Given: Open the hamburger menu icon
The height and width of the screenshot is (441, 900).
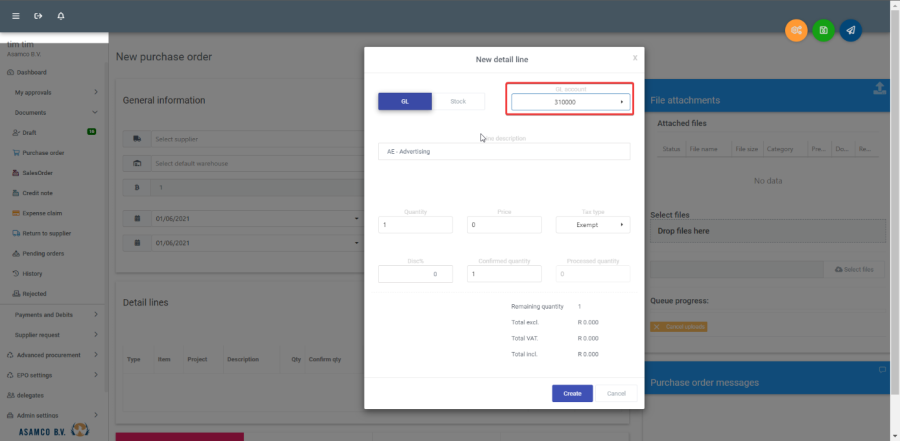Looking at the screenshot, I should [15, 16].
